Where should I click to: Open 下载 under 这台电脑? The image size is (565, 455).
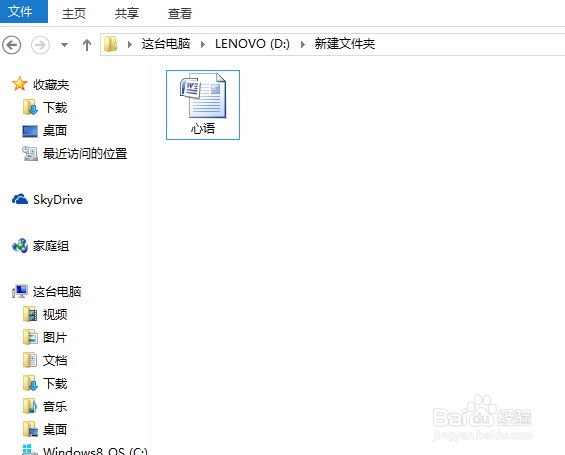[x=55, y=384]
